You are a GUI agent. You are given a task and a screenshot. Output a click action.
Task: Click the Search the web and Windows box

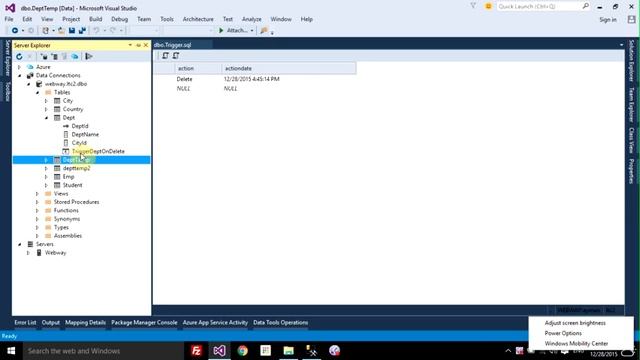tap(103, 351)
